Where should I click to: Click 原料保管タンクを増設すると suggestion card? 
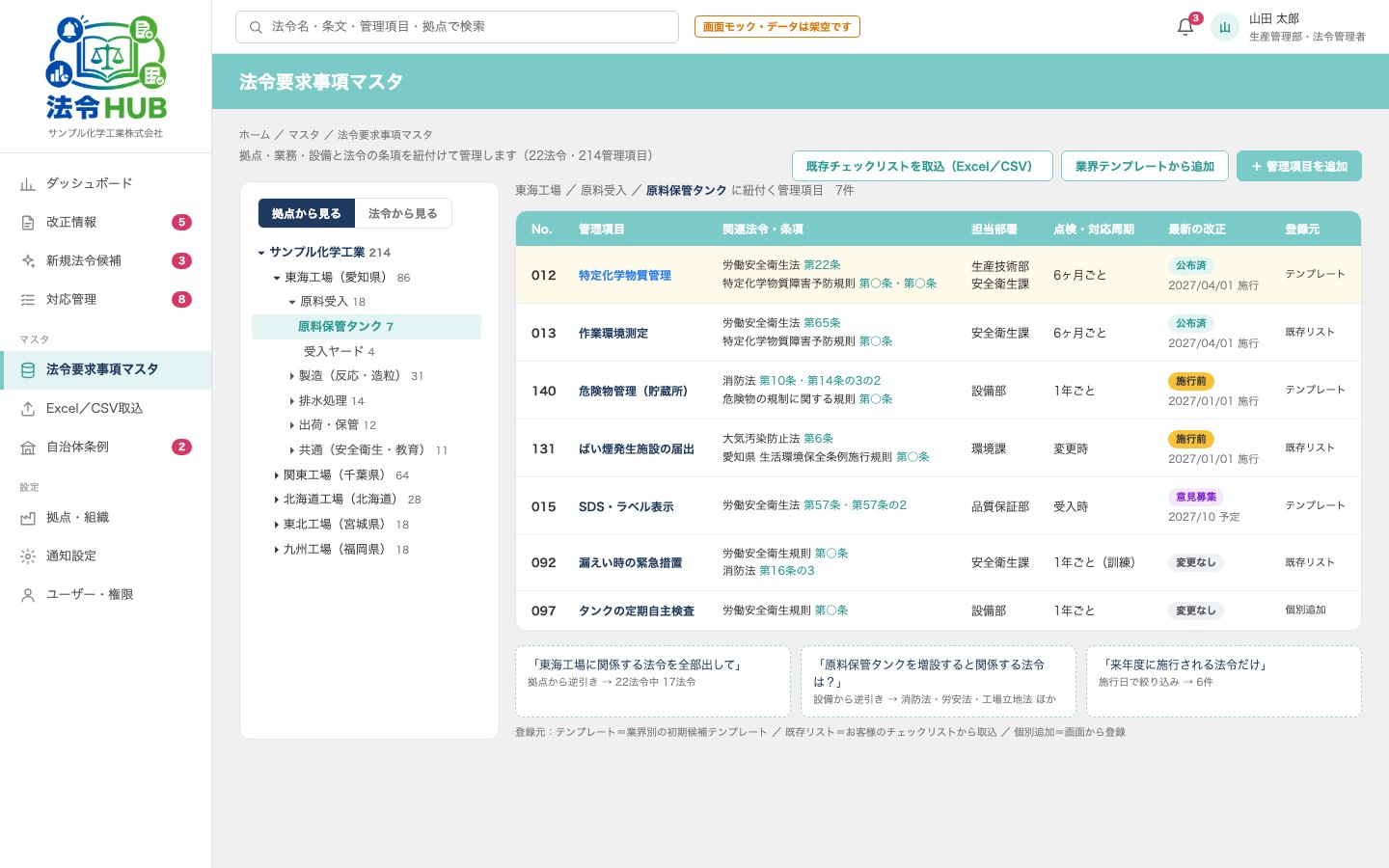coord(939,681)
